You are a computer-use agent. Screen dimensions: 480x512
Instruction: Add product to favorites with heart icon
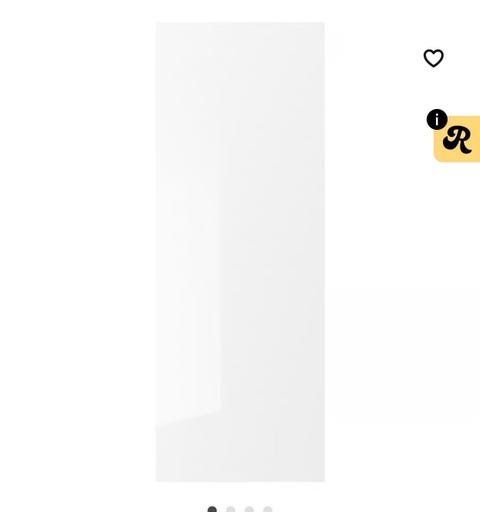433,58
